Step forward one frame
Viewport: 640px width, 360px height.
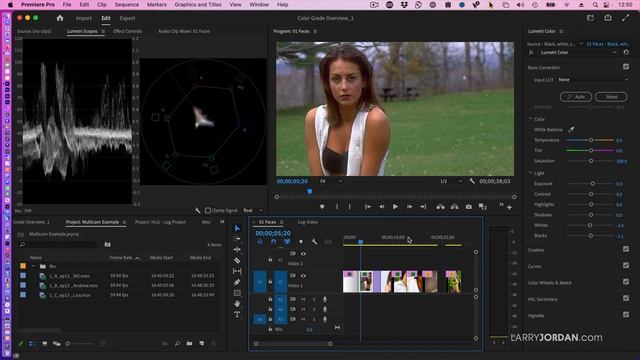409,207
